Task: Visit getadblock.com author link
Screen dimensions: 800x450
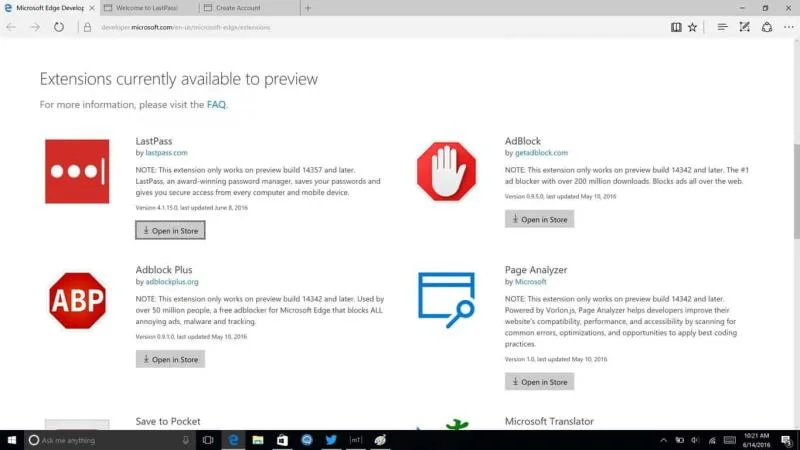Action: coord(541,153)
